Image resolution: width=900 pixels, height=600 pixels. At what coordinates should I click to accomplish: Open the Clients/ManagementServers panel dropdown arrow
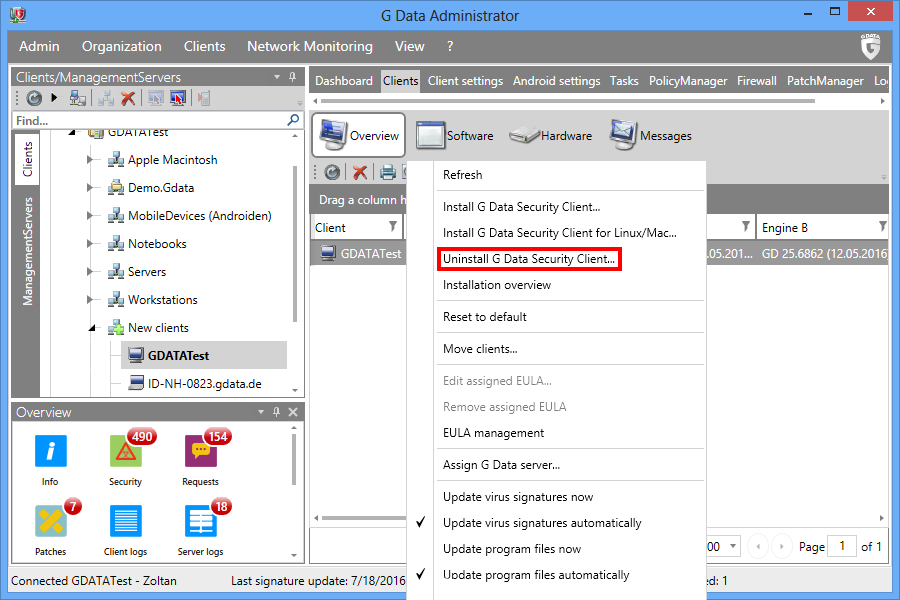click(x=277, y=77)
